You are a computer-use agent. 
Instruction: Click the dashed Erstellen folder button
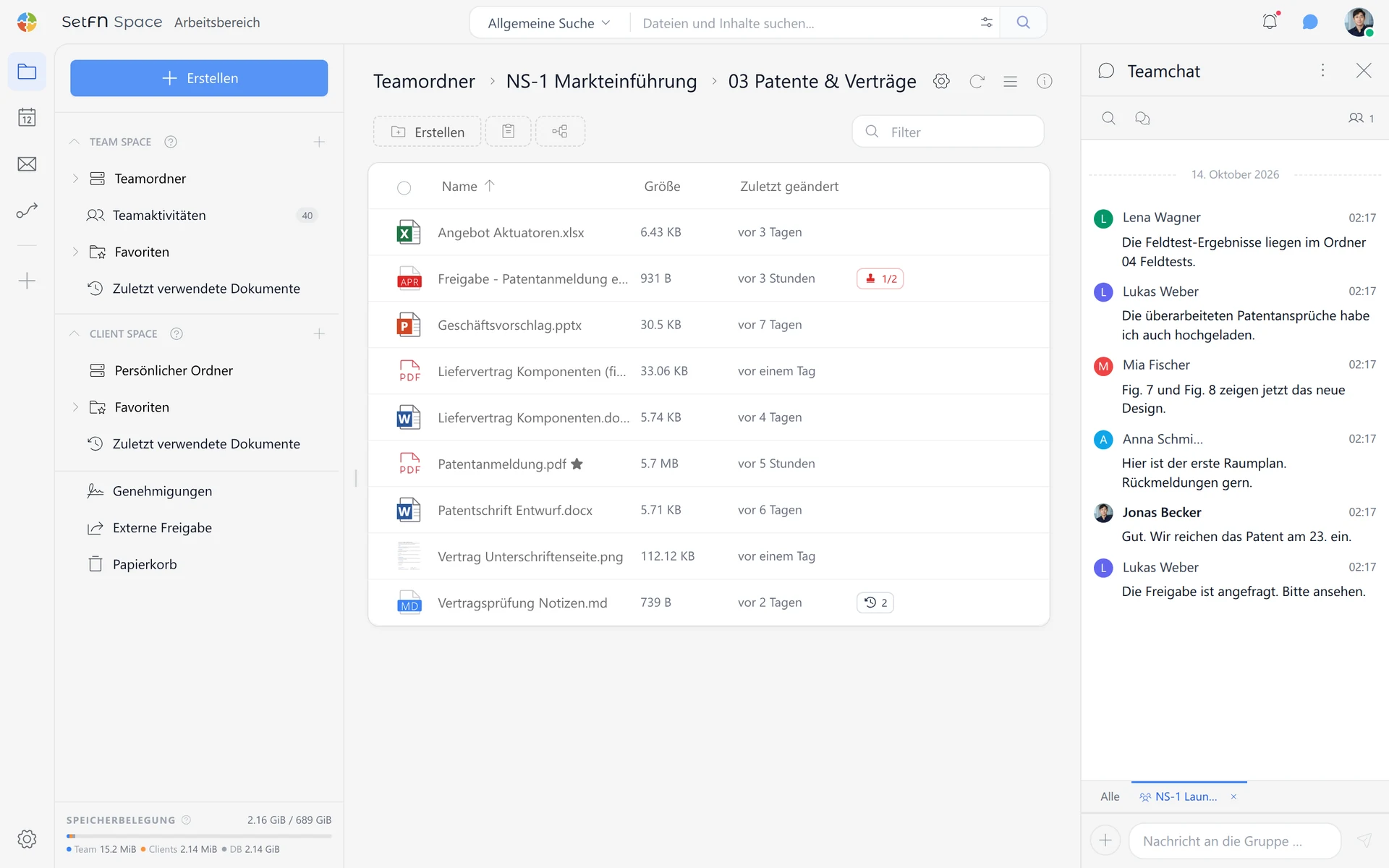pyautogui.click(x=427, y=132)
